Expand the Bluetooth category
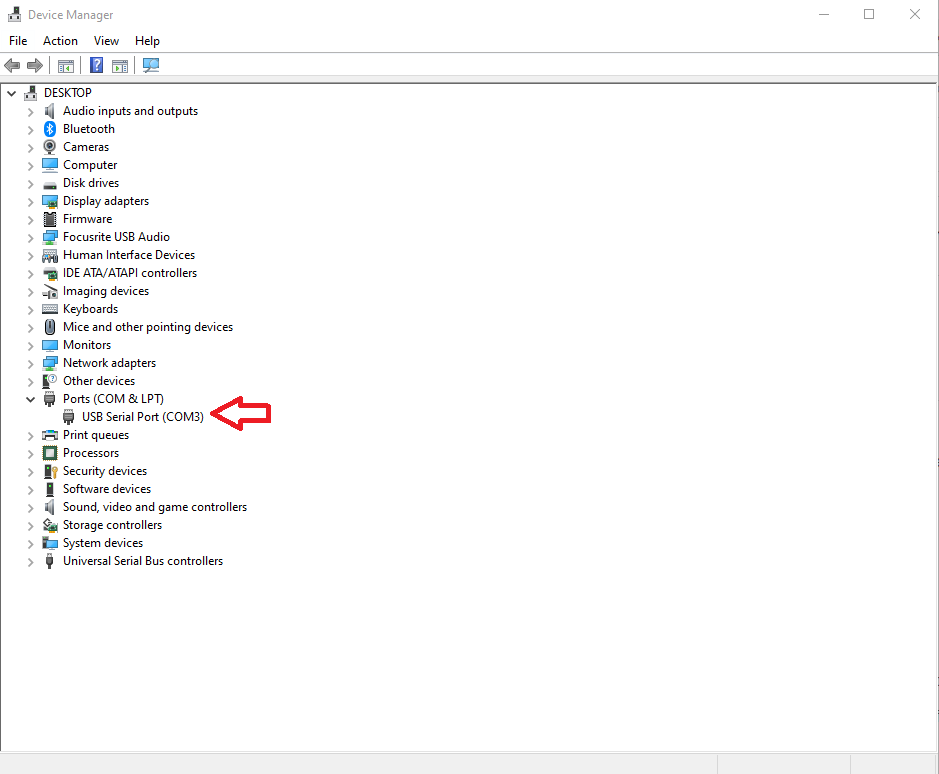The width and height of the screenshot is (939, 774). coord(31,130)
